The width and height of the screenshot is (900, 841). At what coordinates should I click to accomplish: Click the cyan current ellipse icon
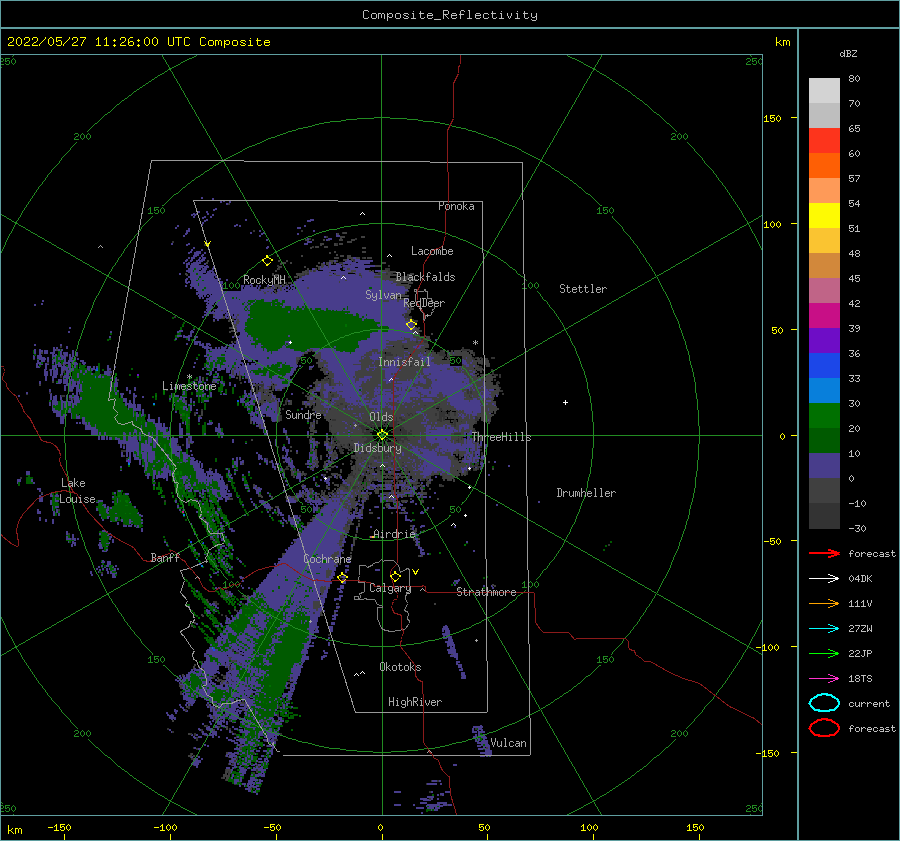tap(824, 703)
